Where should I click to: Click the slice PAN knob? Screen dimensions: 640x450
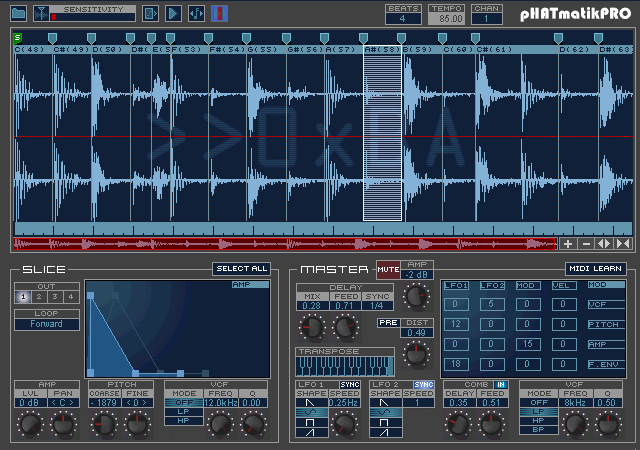click(63, 424)
